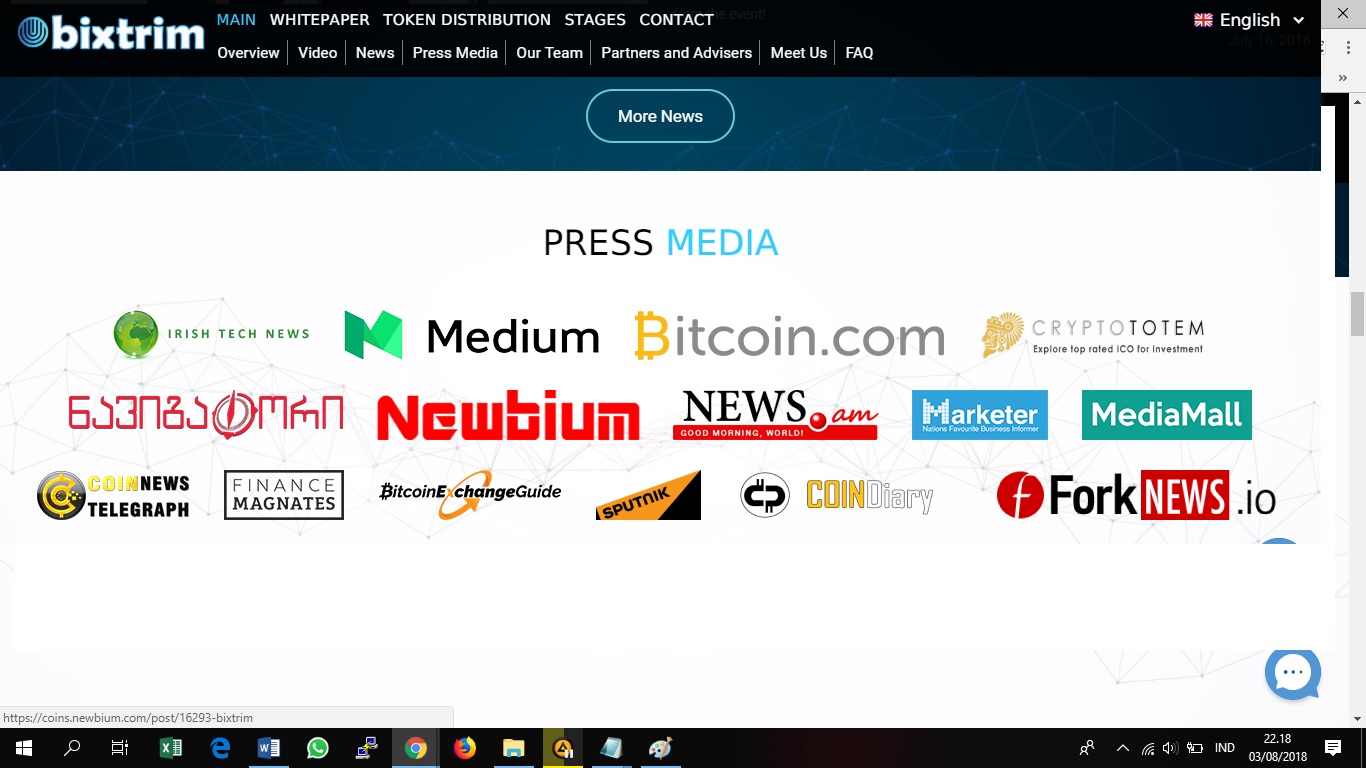
Task: Click the More News button
Action: click(x=660, y=116)
